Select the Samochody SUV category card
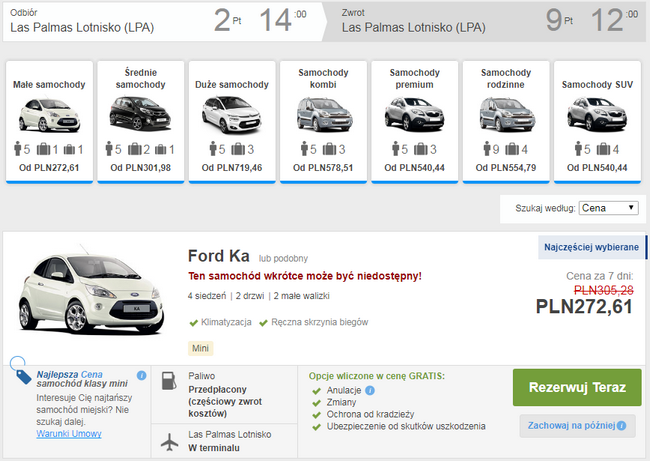 tap(597, 122)
